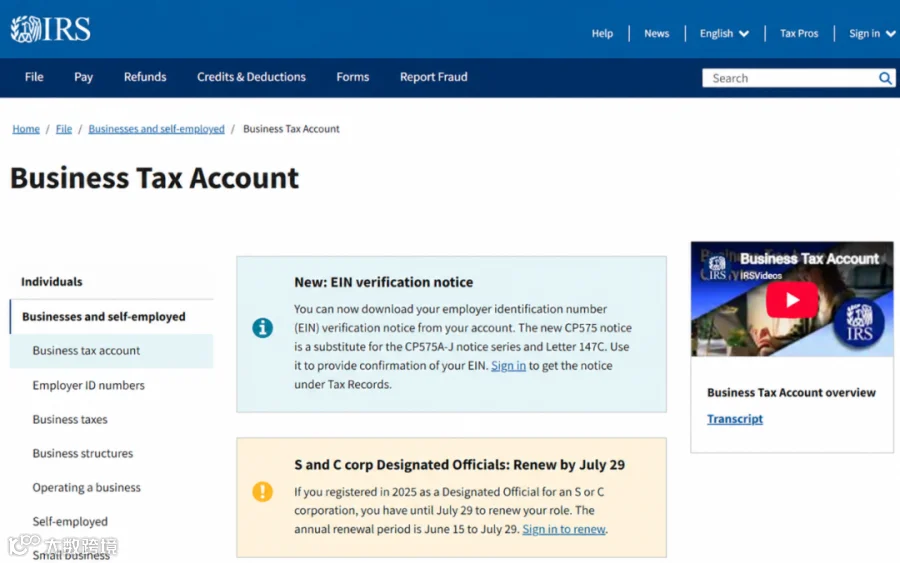Click Sign in to renew link
Image resolution: width=900 pixels, height=563 pixels.
[x=564, y=529]
